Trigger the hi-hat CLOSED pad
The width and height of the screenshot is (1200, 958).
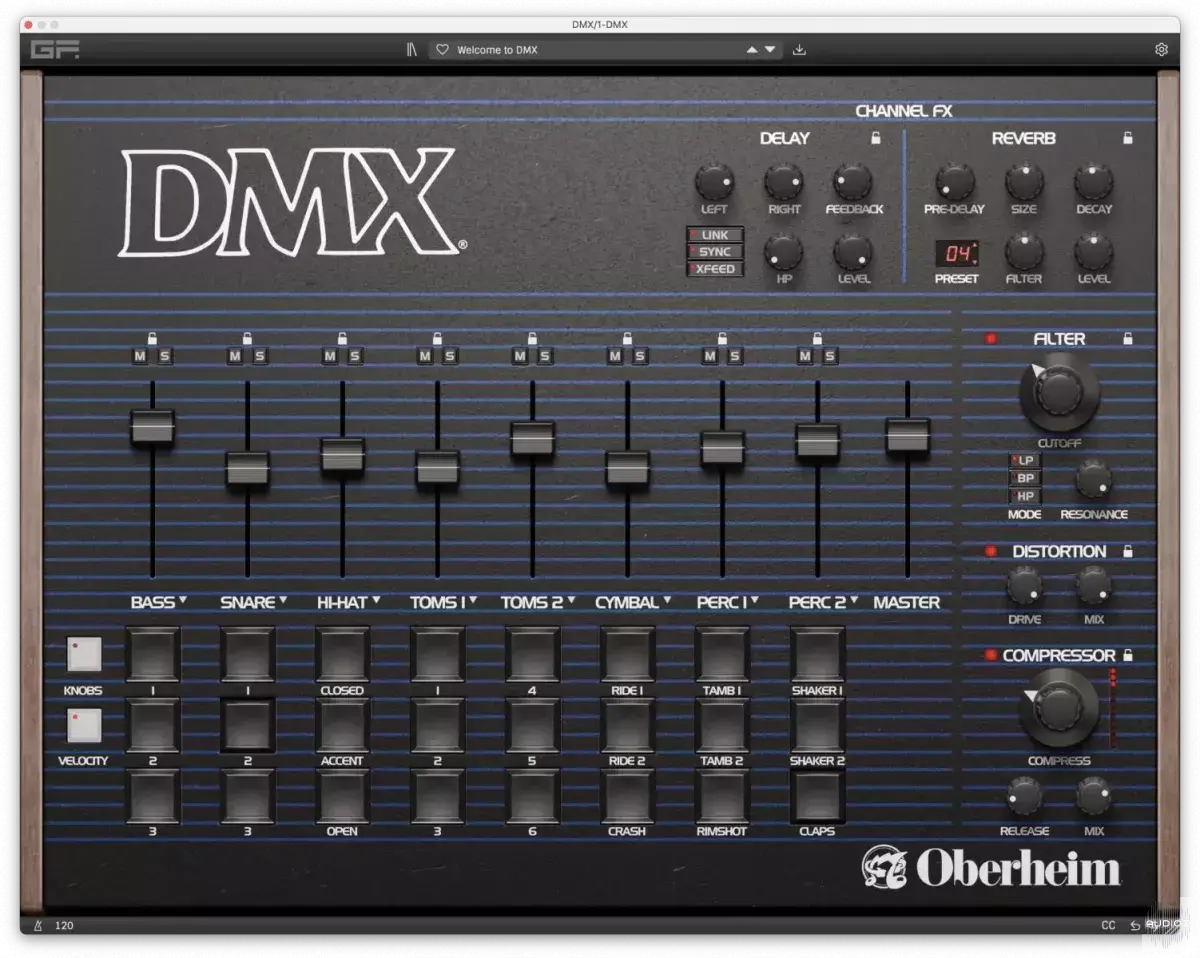(342, 654)
